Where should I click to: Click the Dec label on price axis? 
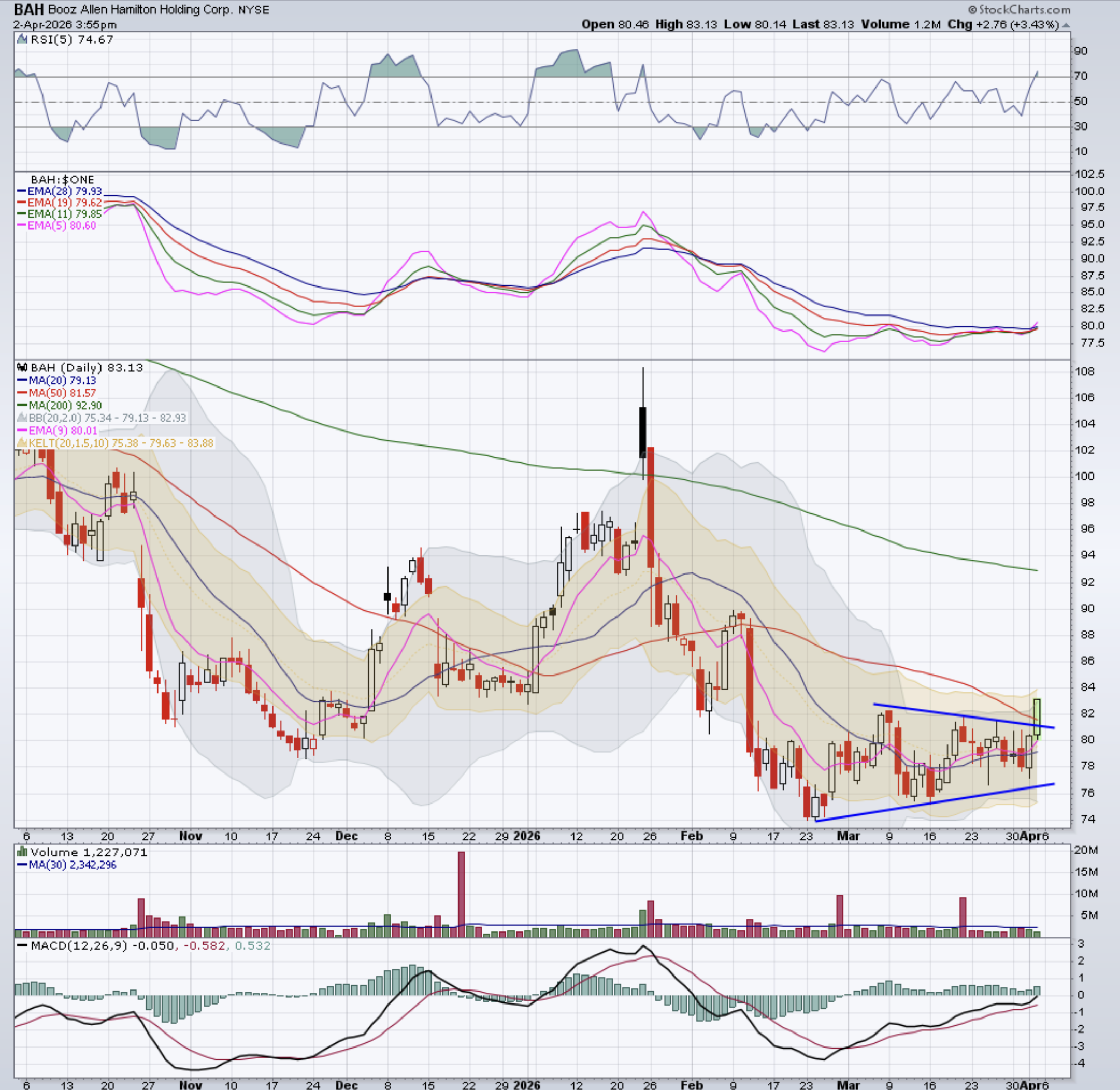pos(346,836)
